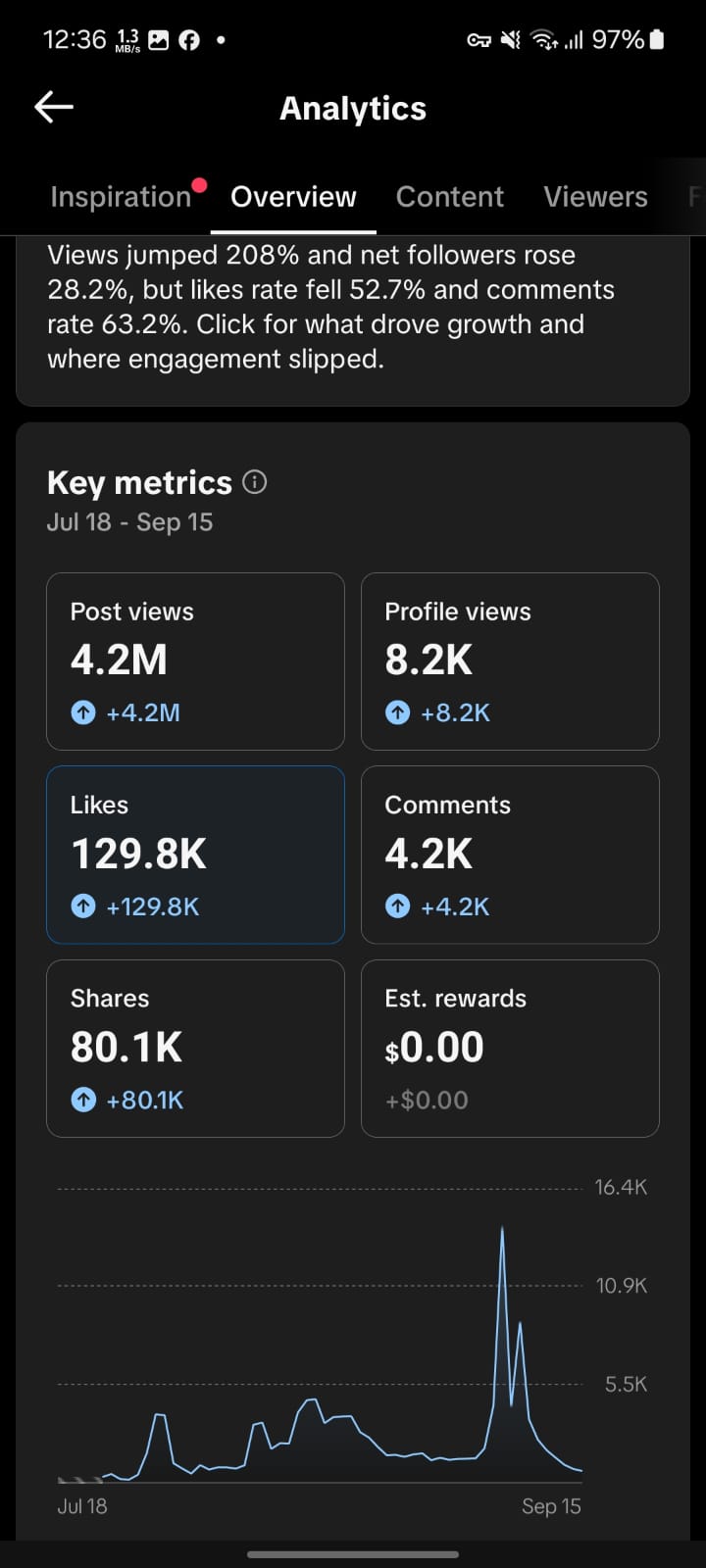
Task: Tap the Post views up-arrow icon
Action: coord(83,712)
